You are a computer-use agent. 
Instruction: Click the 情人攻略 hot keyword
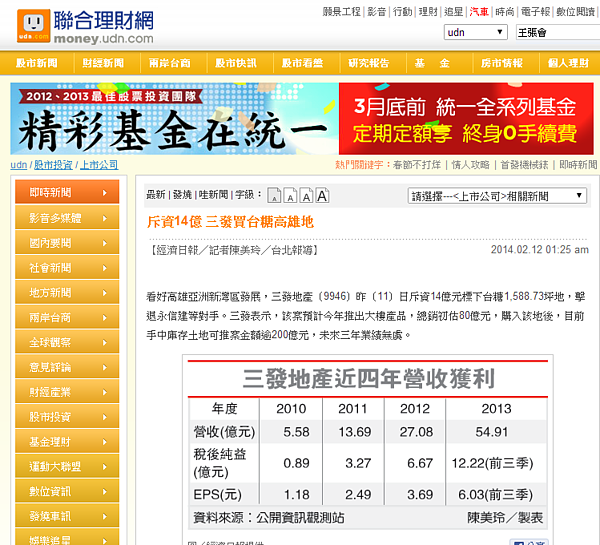pos(470,165)
